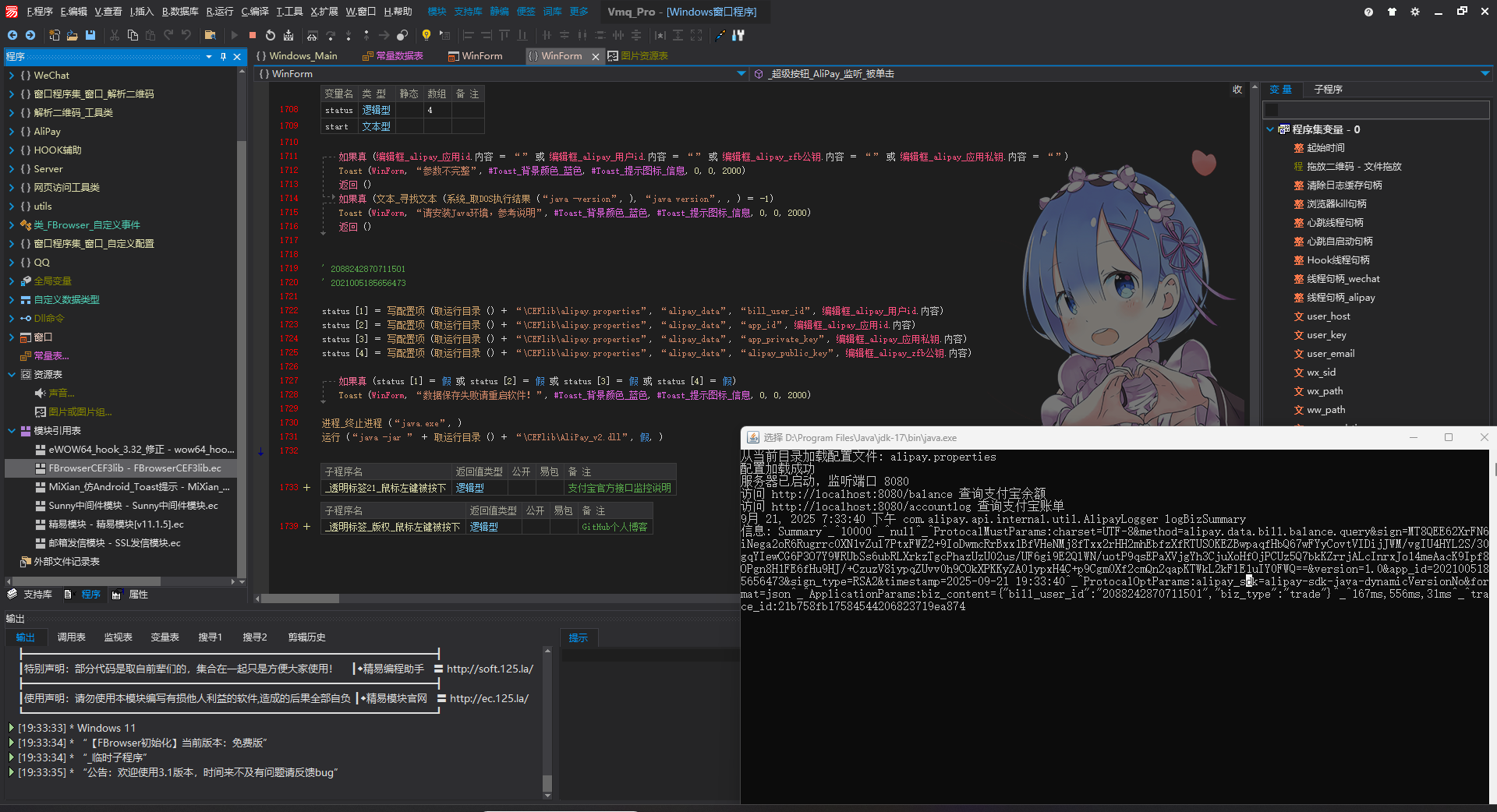Image resolution: width=1497 pixels, height=812 pixels.
Task: Expand the Server tree node
Action: coord(12,169)
